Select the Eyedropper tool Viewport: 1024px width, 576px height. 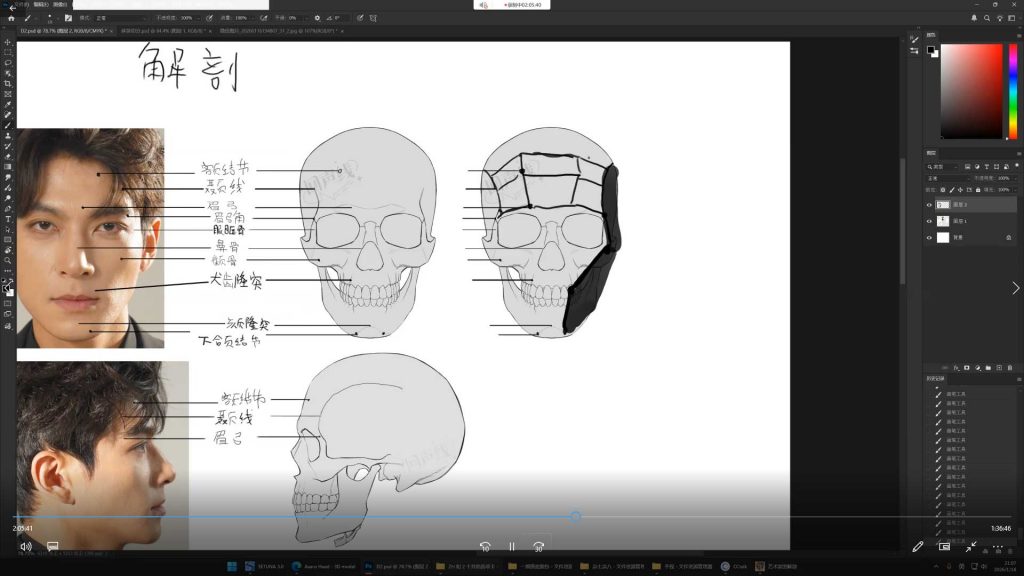[8, 104]
